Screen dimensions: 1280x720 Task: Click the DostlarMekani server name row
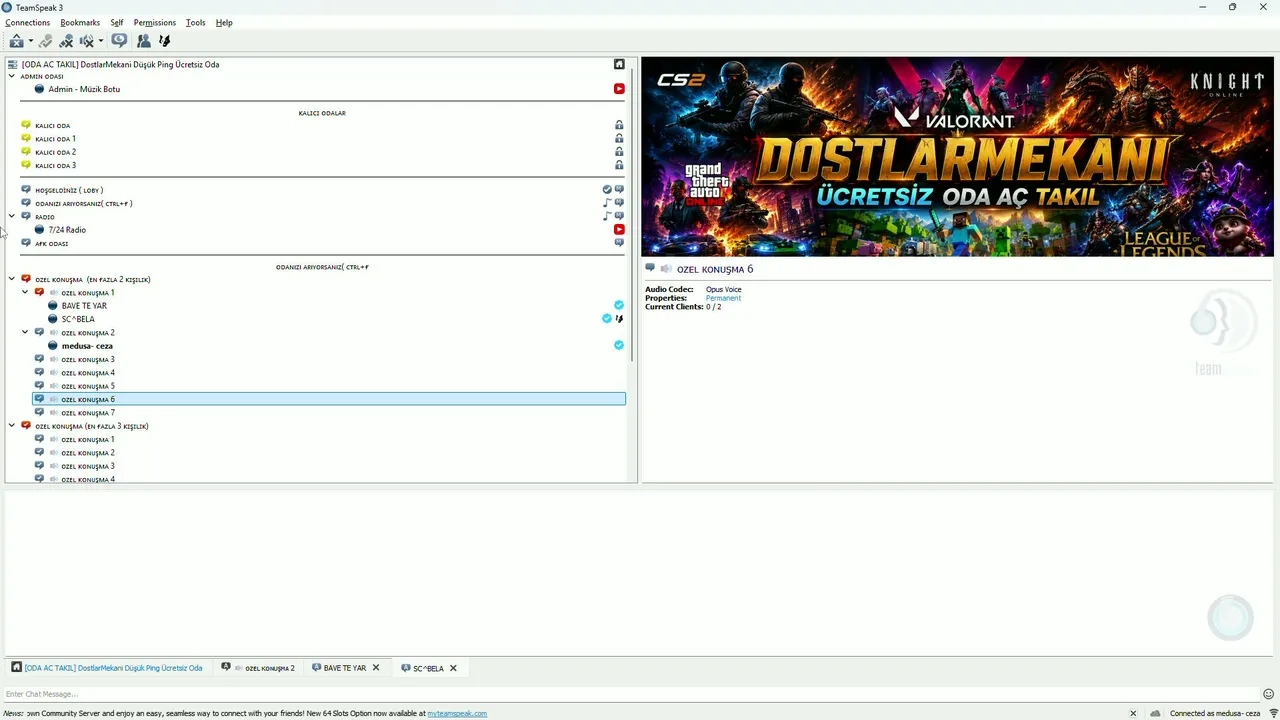point(120,64)
